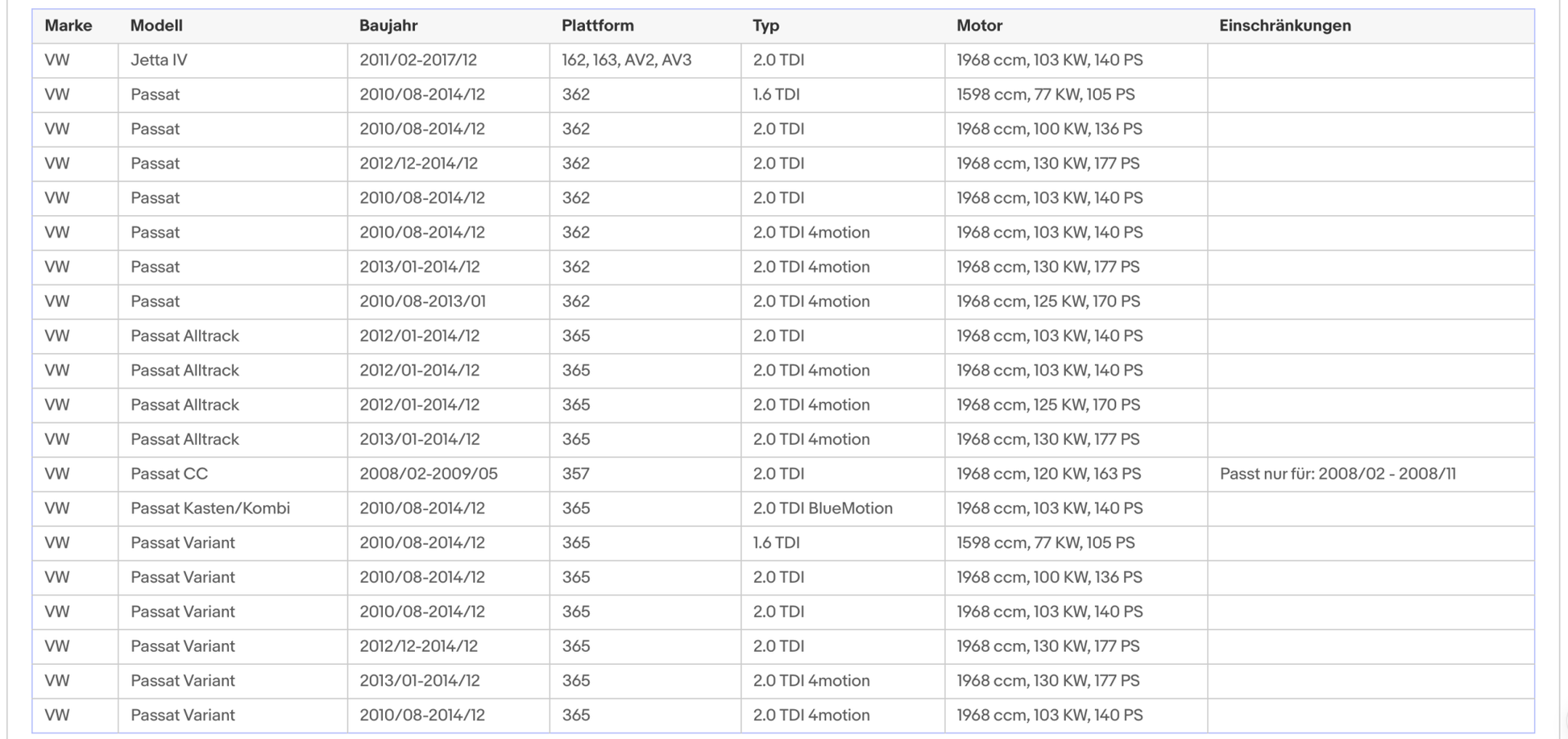Click the Passat Kasten/Kombi model cell
This screenshot has width=1568, height=739.
[x=233, y=509]
